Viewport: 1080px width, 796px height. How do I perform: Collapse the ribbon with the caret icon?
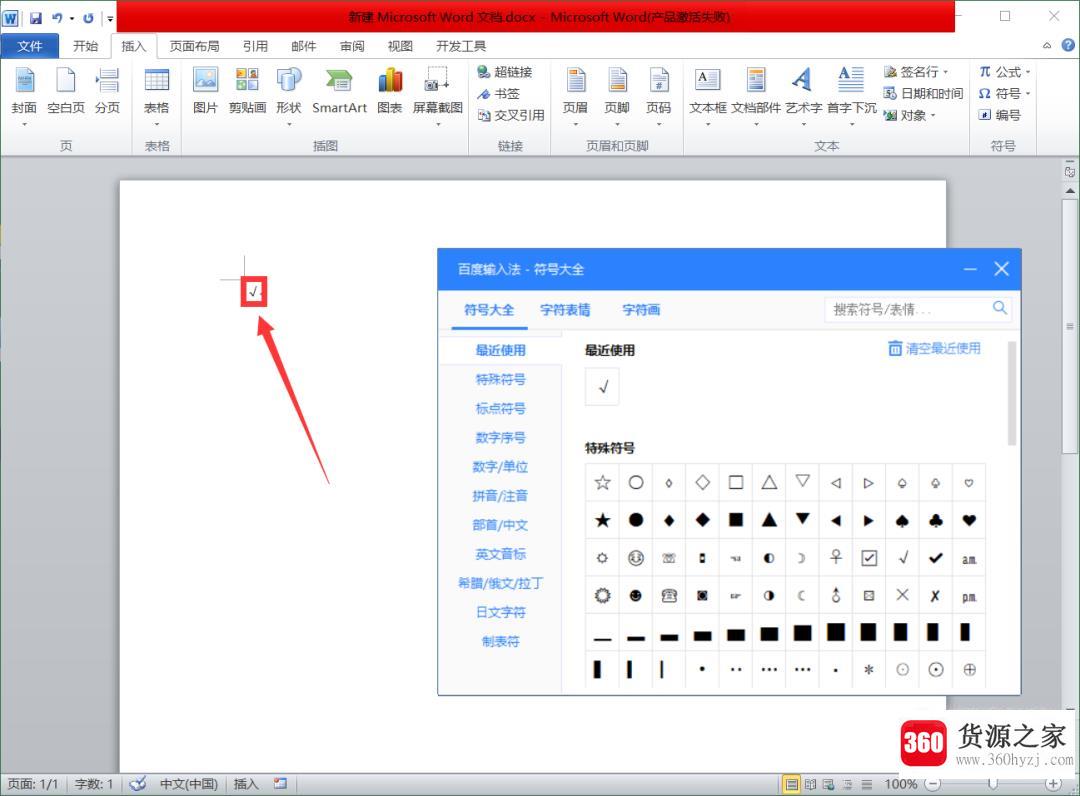click(x=1047, y=45)
